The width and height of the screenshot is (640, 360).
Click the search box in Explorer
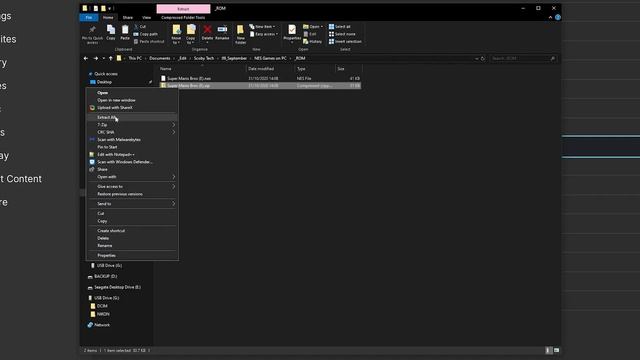click(523, 58)
